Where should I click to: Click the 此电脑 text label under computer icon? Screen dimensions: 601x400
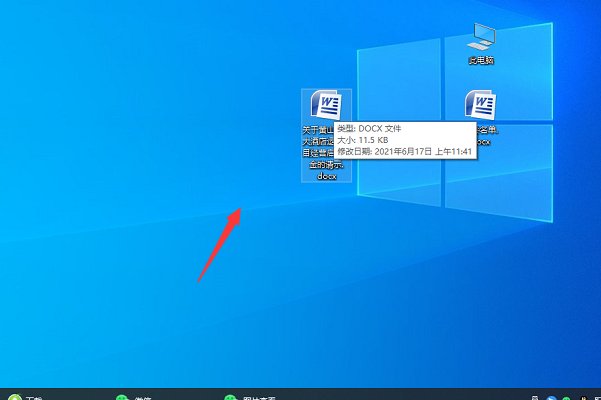pyautogui.click(x=482, y=61)
